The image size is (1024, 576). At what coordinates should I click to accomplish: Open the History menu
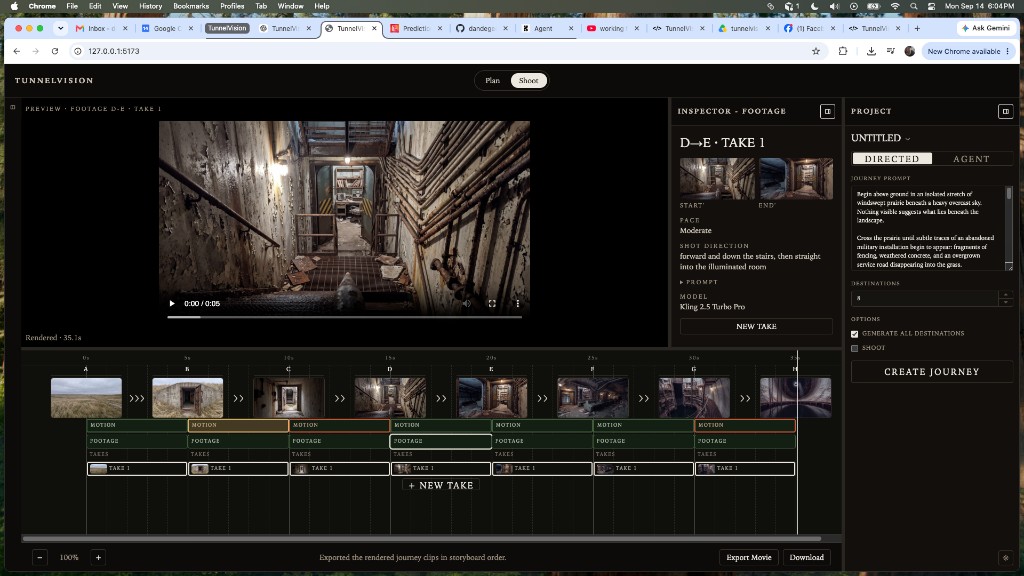150,6
